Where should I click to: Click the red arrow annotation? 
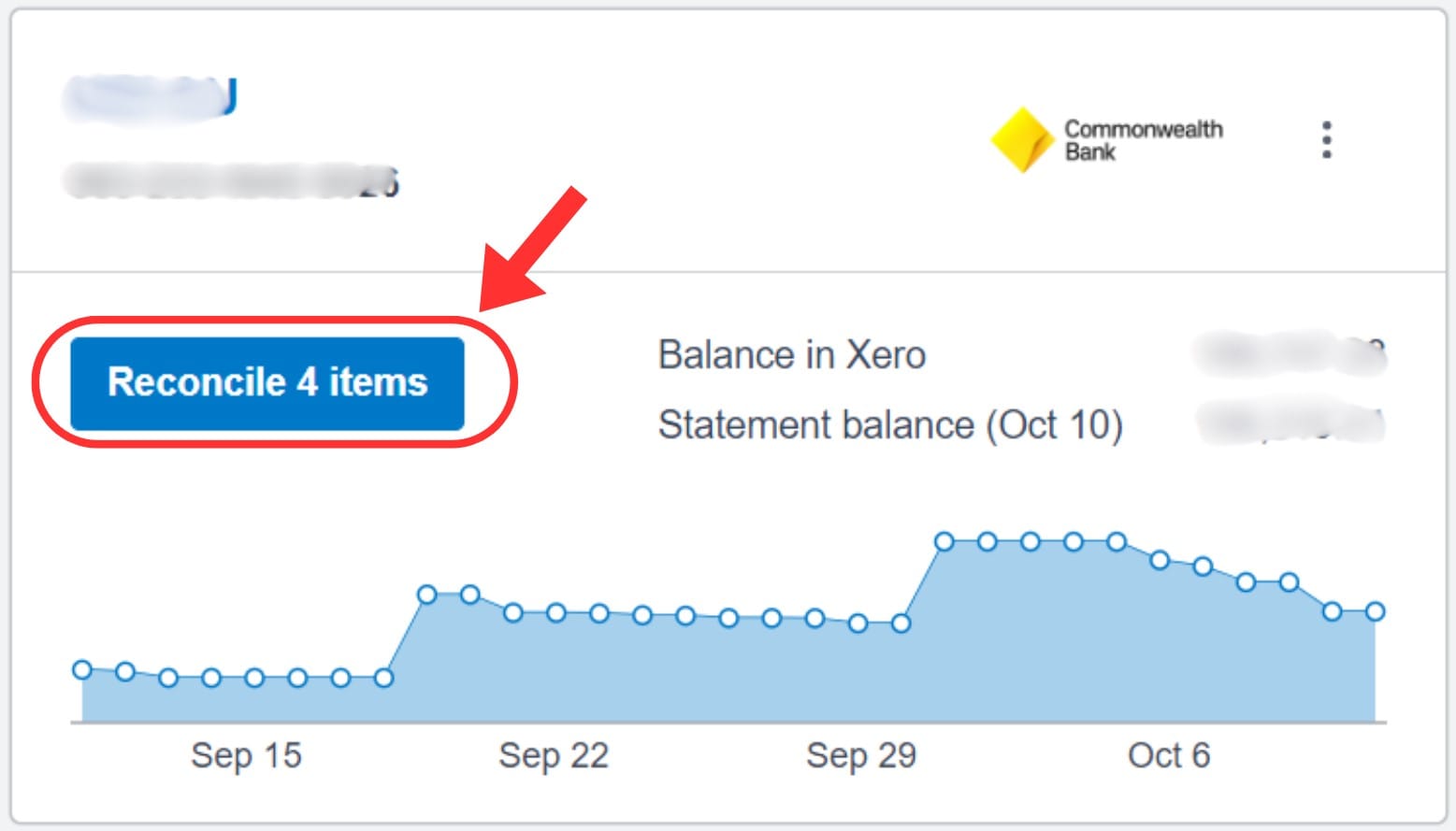[530, 250]
